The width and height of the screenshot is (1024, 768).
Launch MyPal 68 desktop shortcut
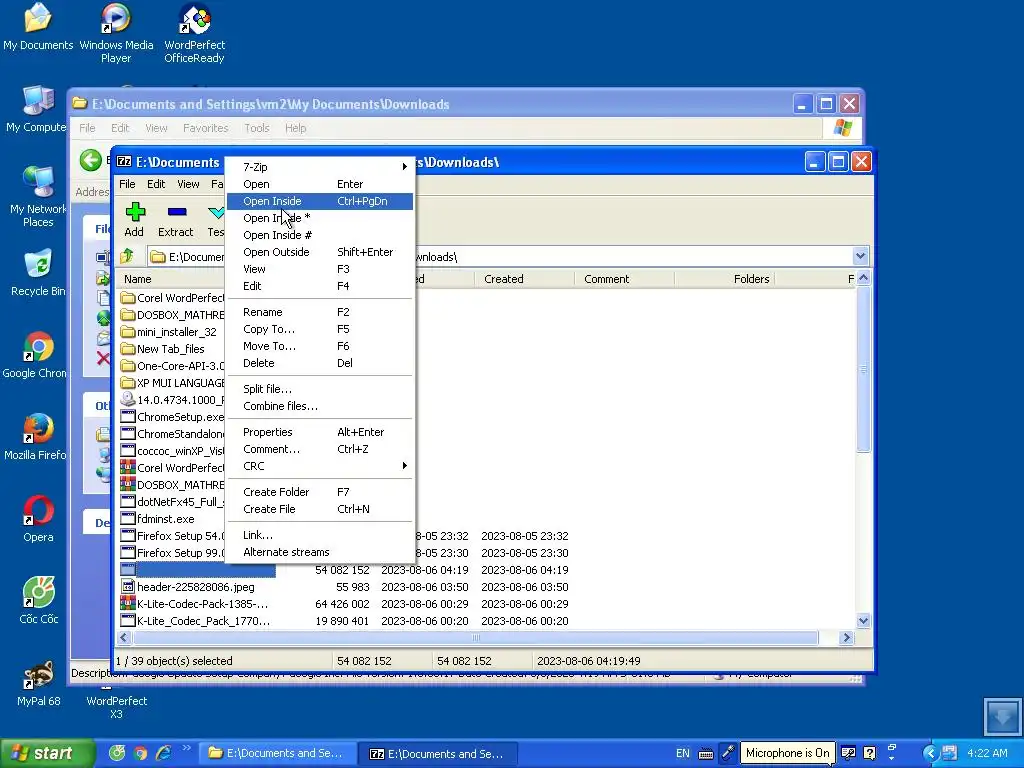click(x=39, y=683)
